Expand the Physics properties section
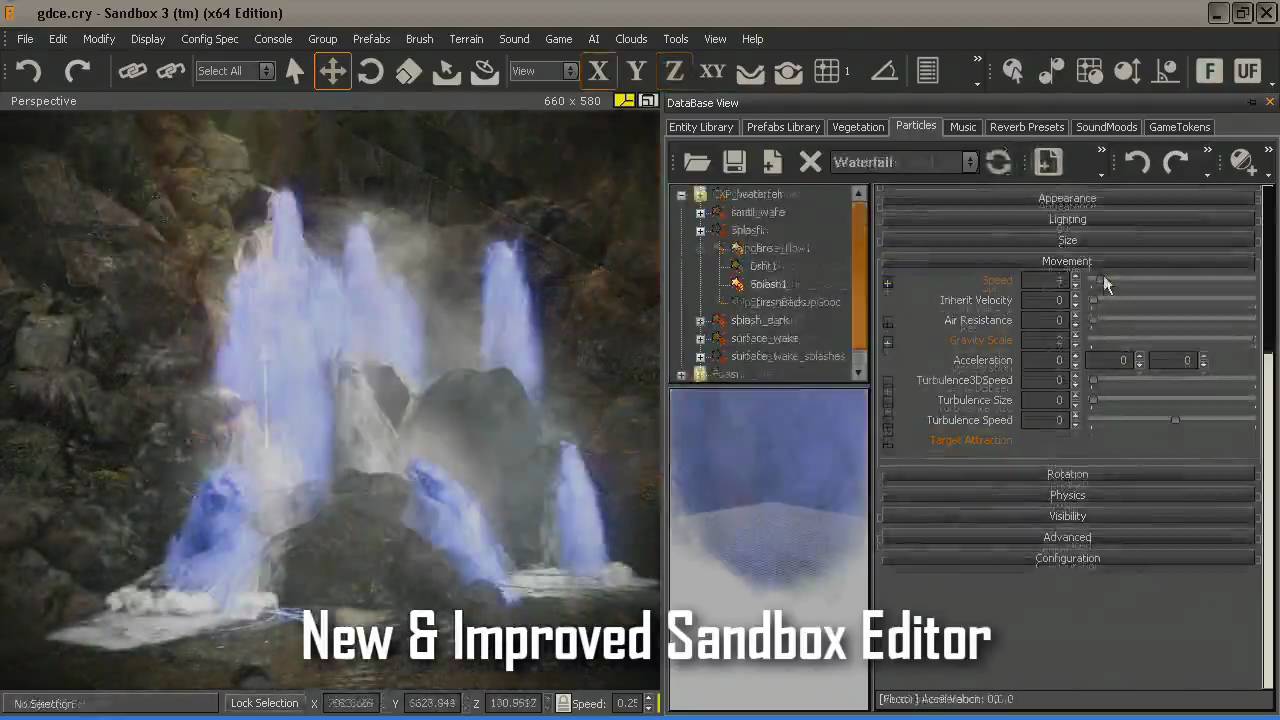The image size is (1280, 720). pos(1067,495)
